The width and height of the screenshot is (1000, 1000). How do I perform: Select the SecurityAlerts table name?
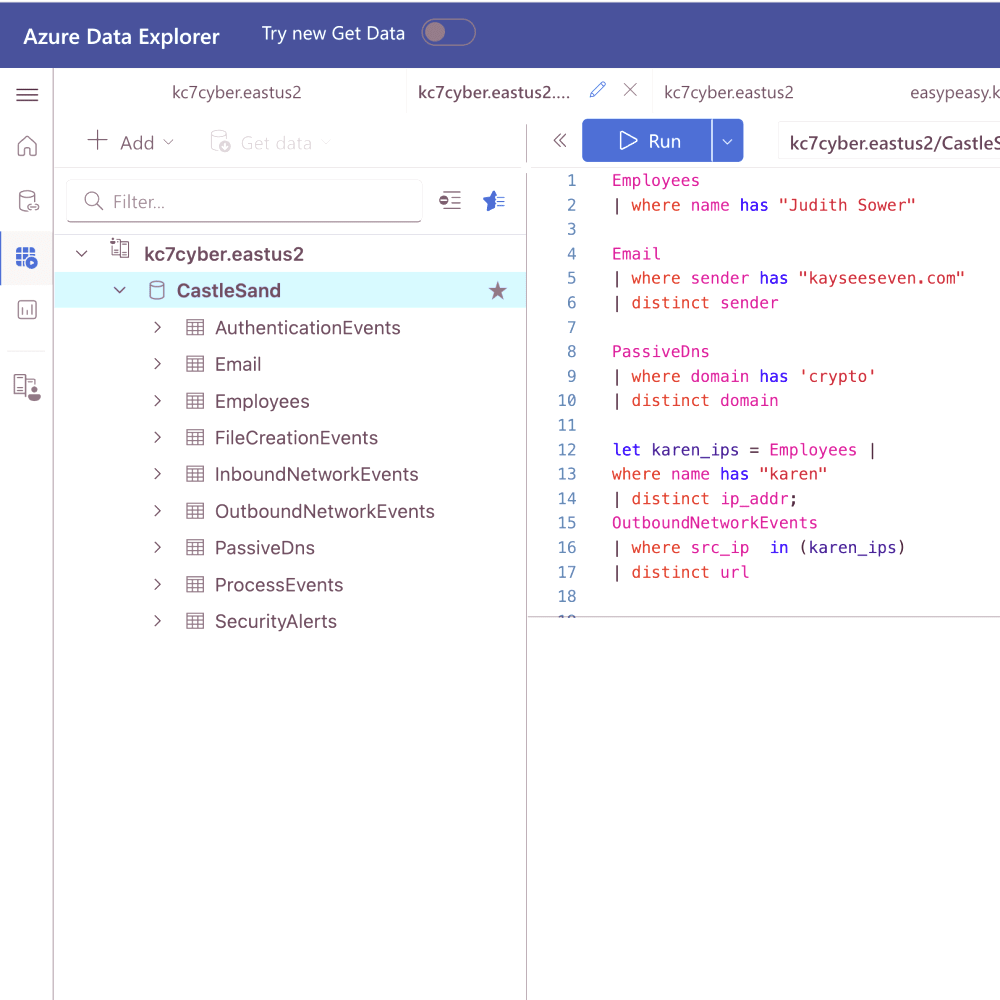276,621
